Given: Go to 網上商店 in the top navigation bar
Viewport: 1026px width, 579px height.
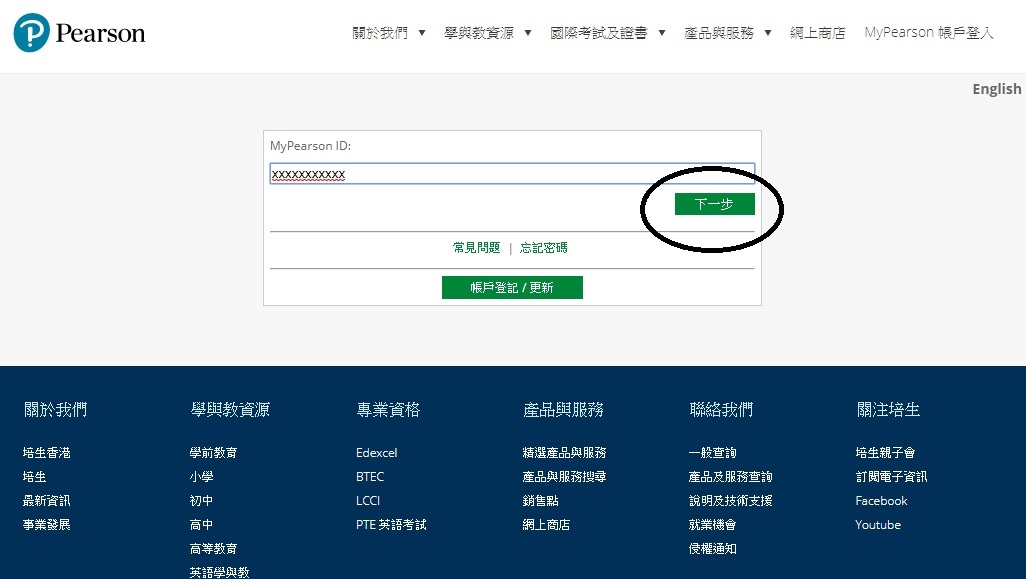Looking at the screenshot, I should 817,33.
